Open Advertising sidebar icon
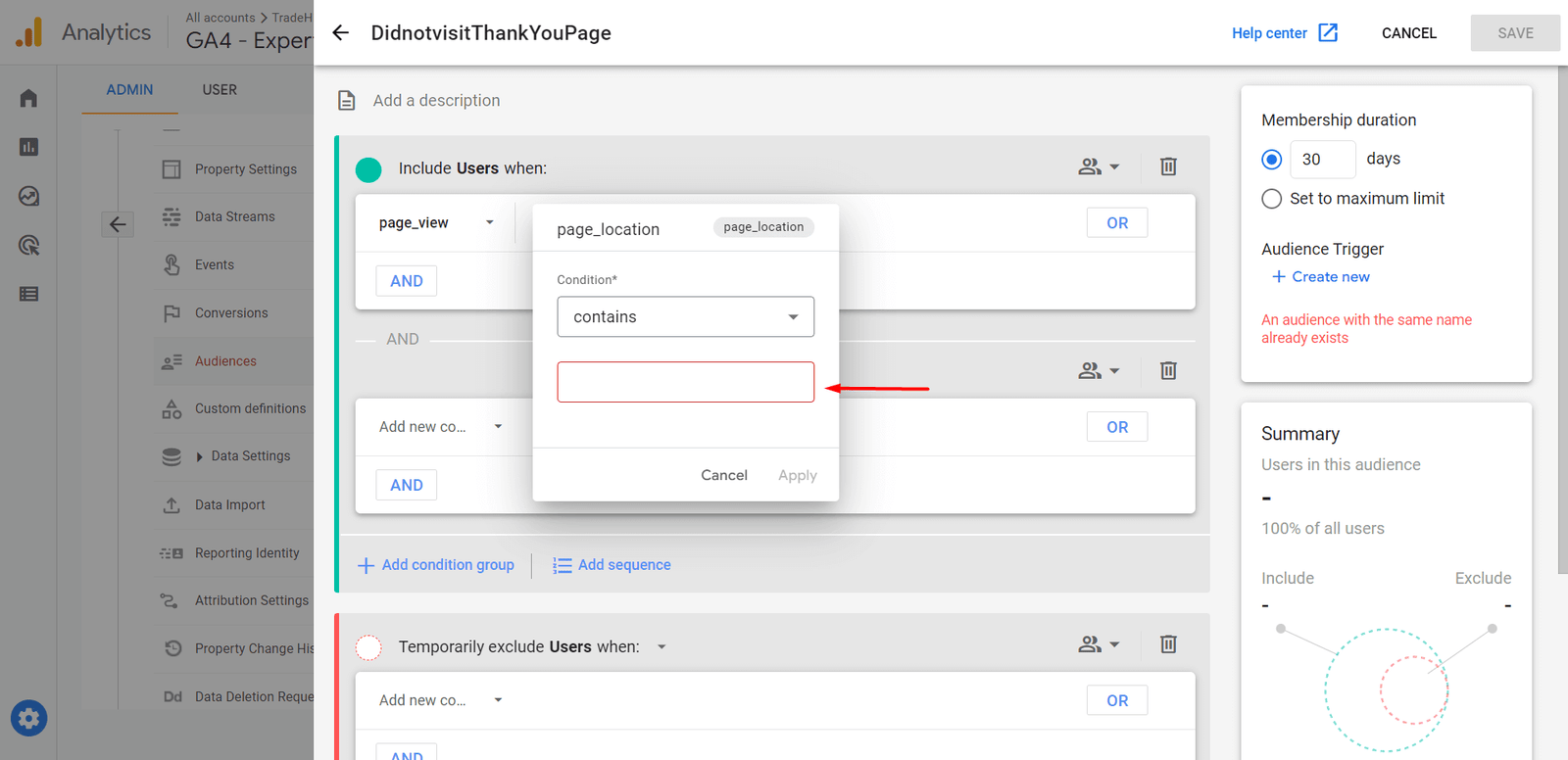 [x=28, y=245]
